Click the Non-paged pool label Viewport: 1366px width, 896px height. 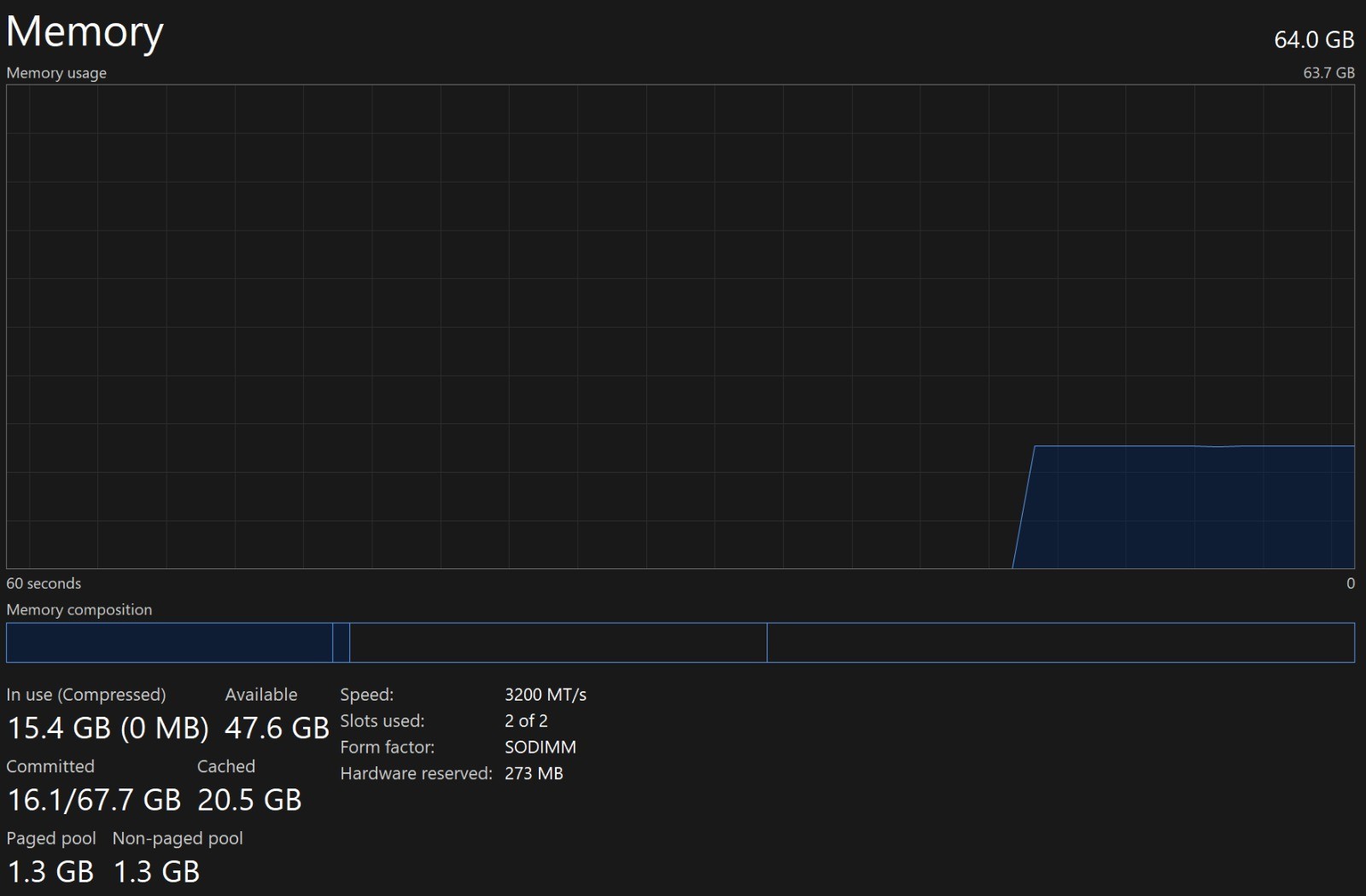click(x=178, y=838)
